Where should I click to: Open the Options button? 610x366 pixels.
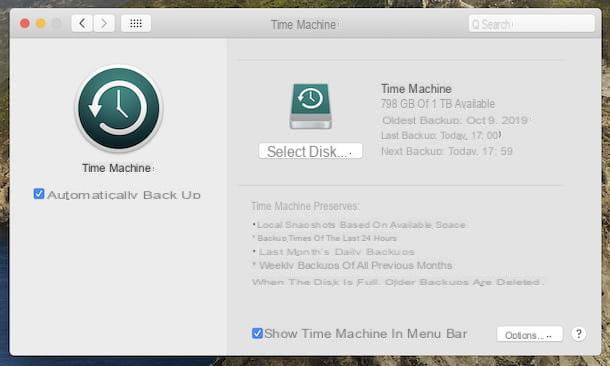coord(530,334)
